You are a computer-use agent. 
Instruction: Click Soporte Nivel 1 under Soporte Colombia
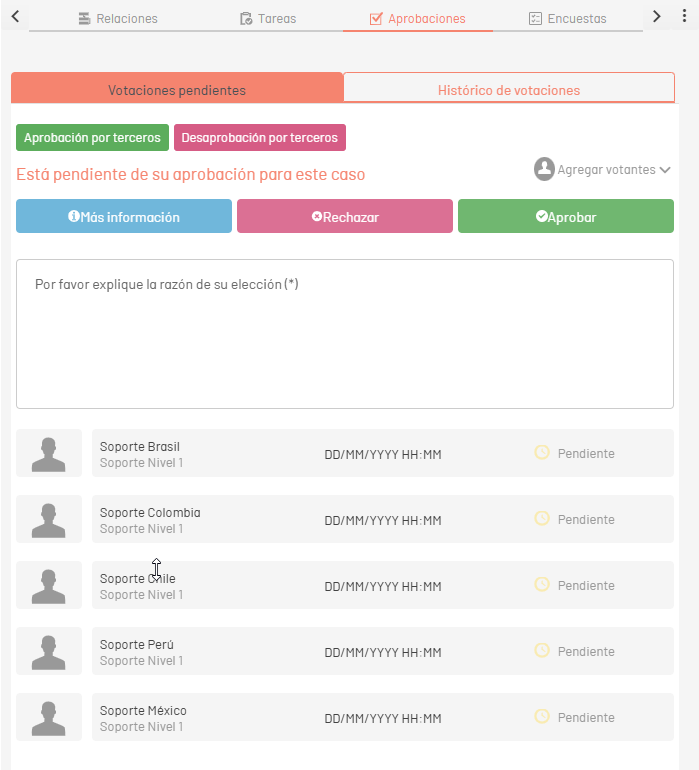pyautogui.click(x=141, y=529)
